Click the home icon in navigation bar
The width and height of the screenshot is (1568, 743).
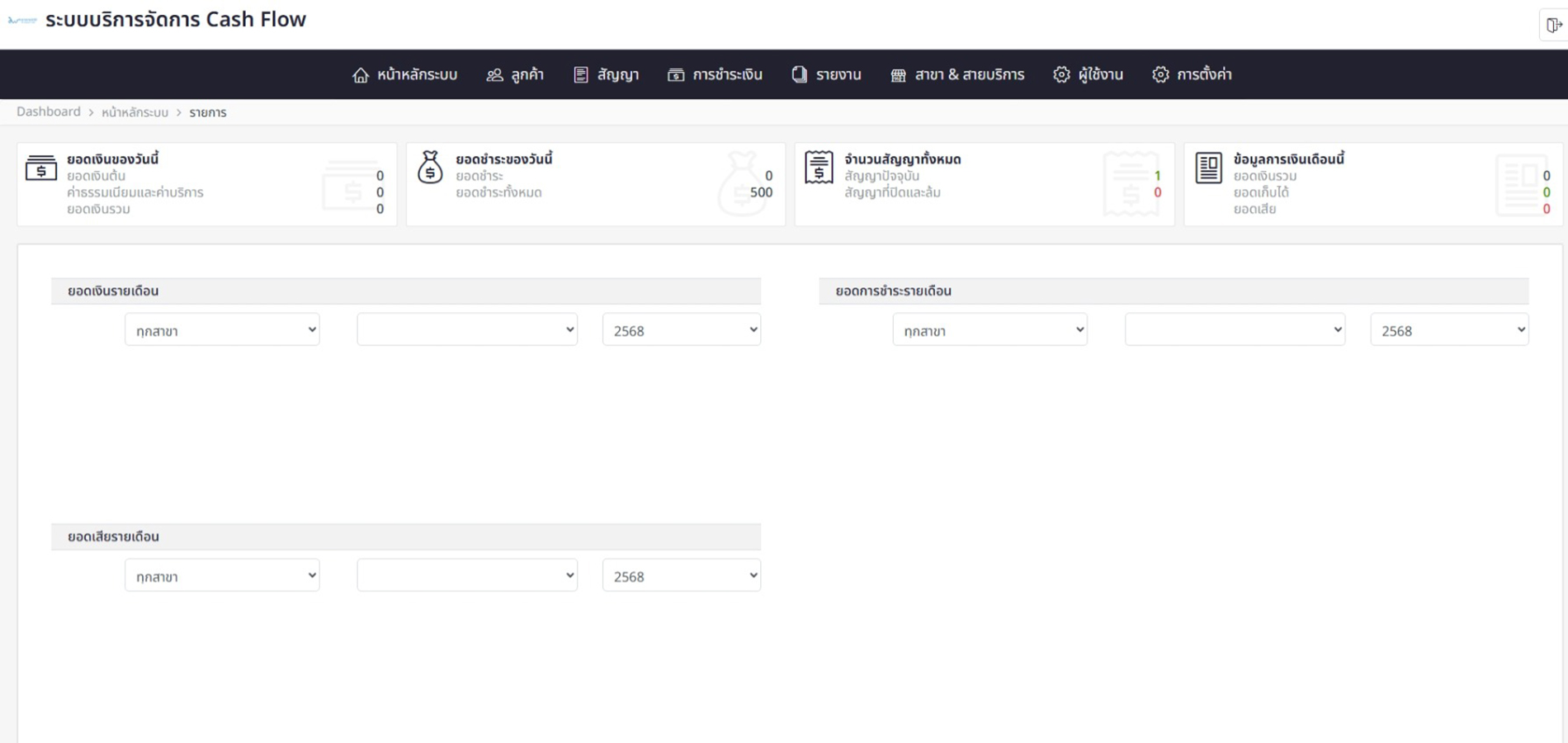361,75
